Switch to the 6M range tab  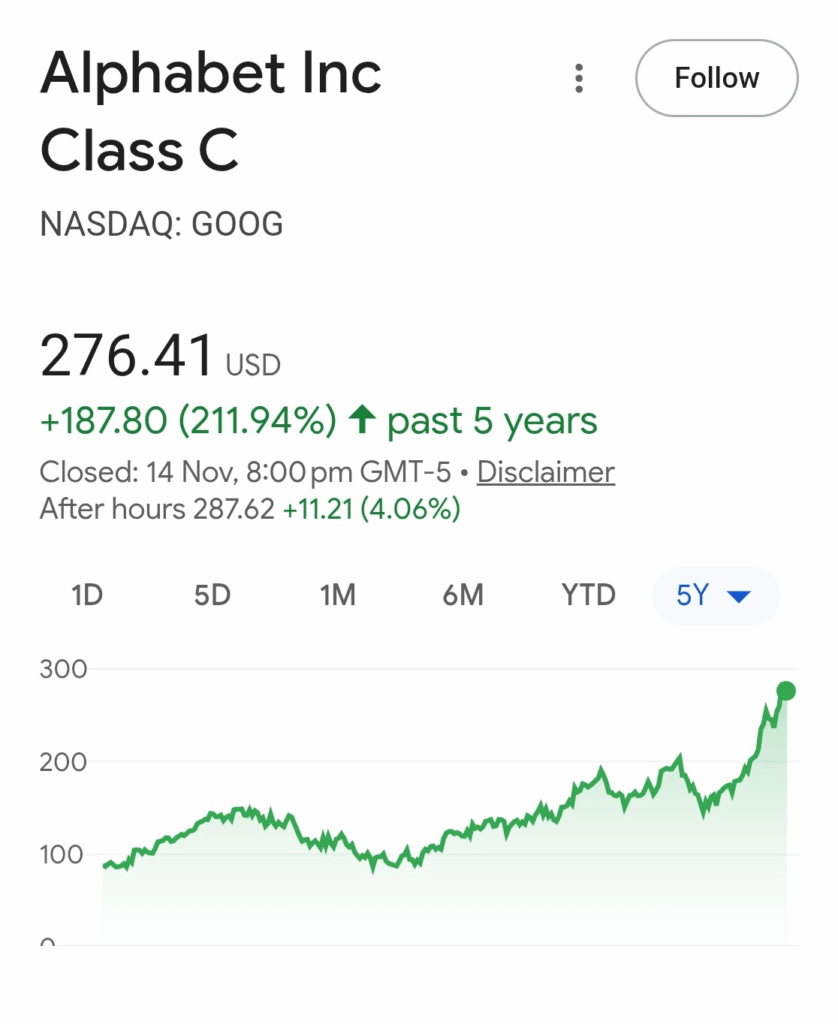point(462,596)
